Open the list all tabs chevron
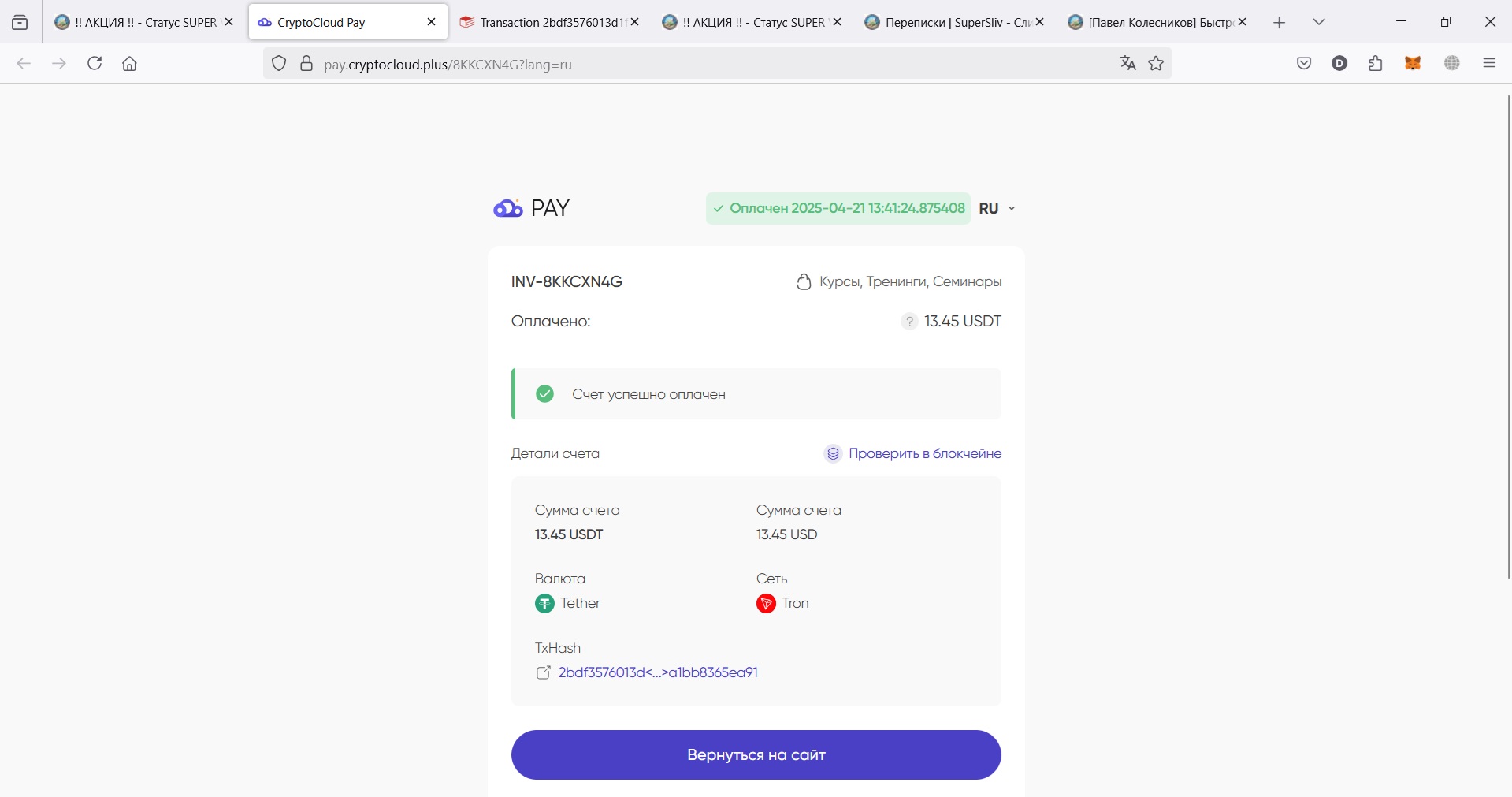1512x797 pixels. point(1319,22)
